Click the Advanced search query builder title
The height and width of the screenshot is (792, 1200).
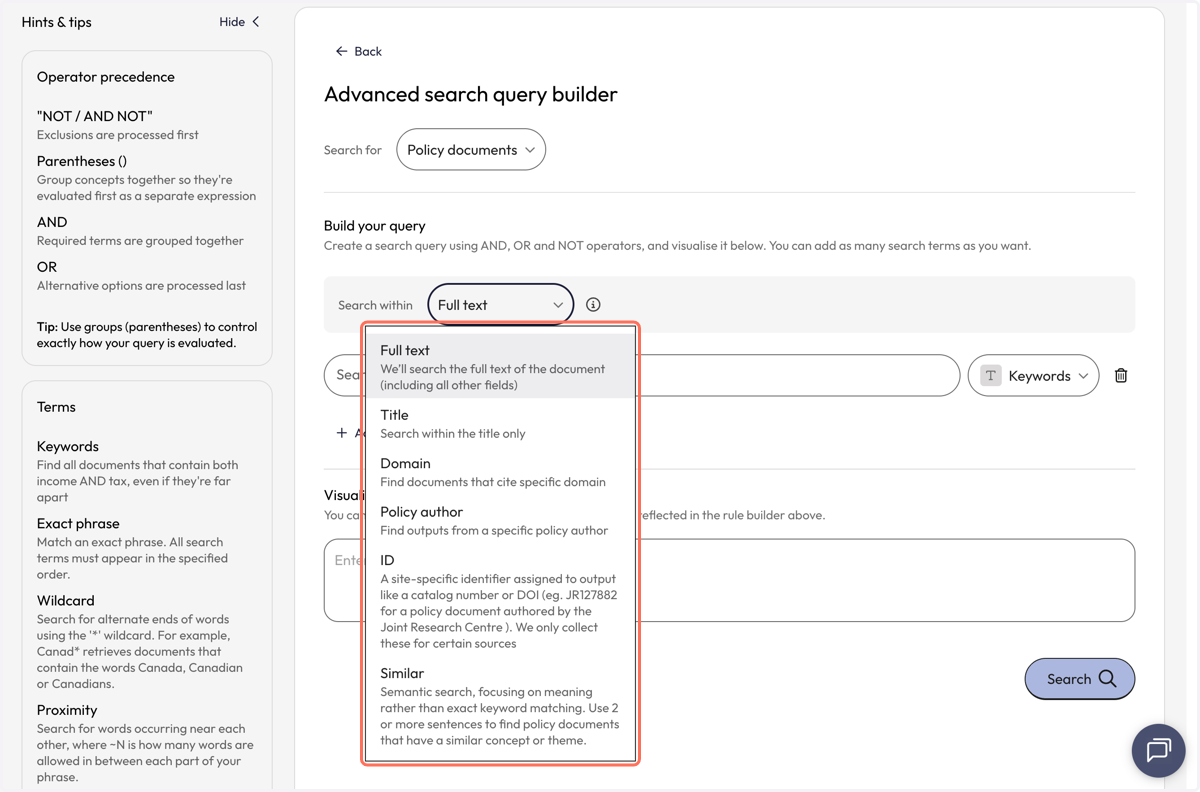(x=471, y=94)
